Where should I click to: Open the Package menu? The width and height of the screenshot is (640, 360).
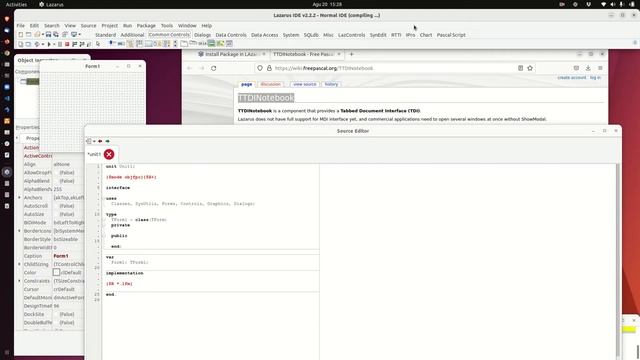[146, 25]
